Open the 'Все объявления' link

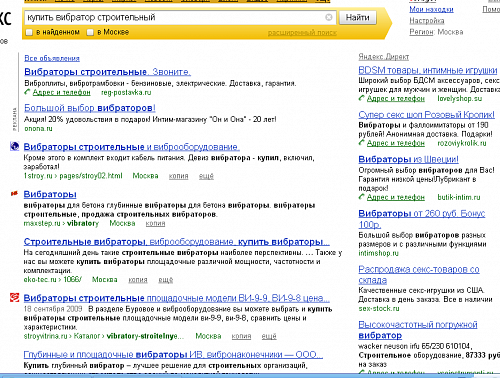point(52,58)
